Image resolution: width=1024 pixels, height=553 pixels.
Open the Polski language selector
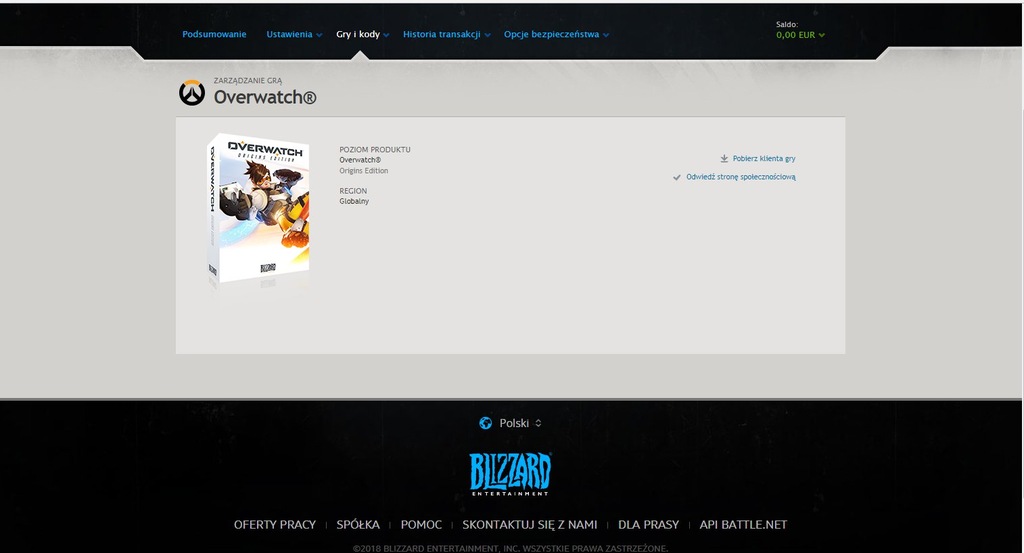[520, 423]
